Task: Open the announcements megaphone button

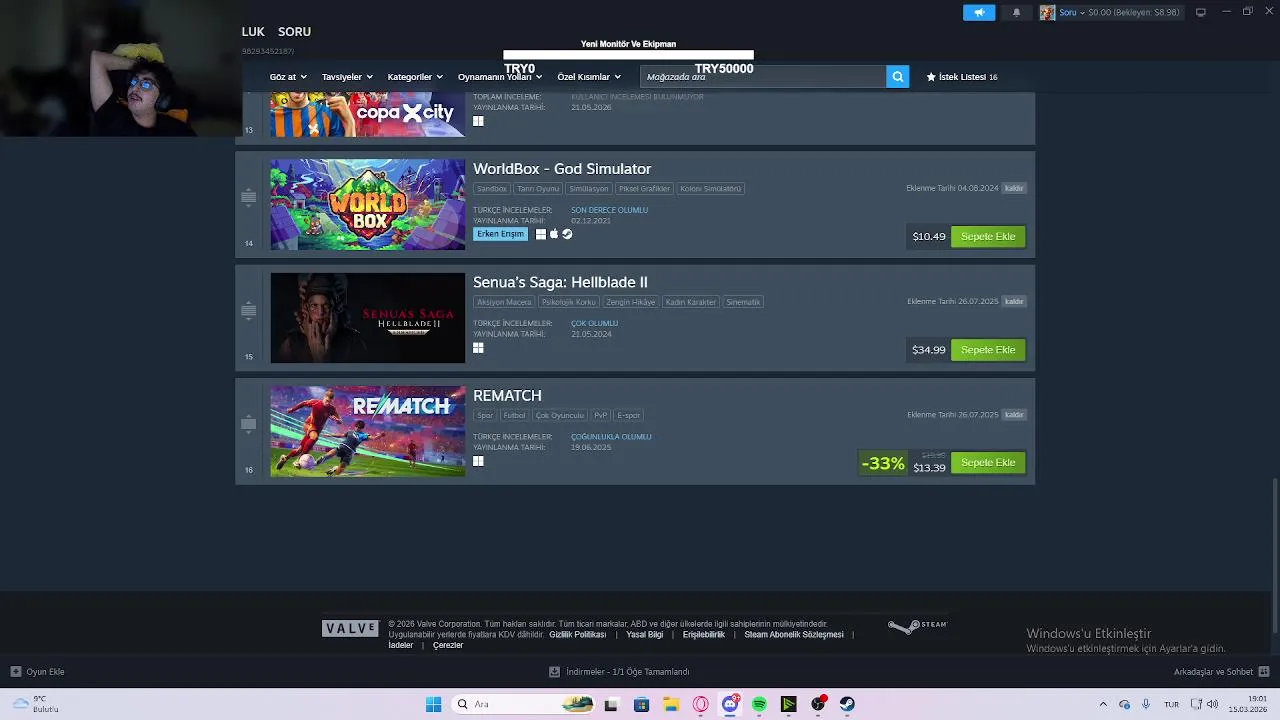Action: coord(979,12)
